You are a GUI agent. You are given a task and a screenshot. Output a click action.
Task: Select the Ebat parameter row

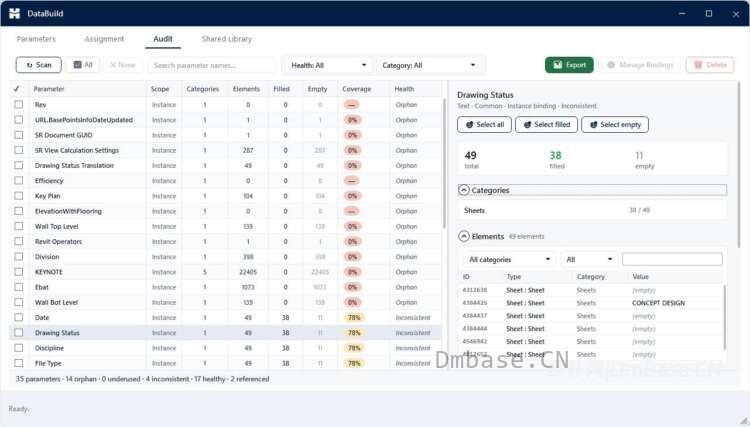pyautogui.click(x=225, y=287)
